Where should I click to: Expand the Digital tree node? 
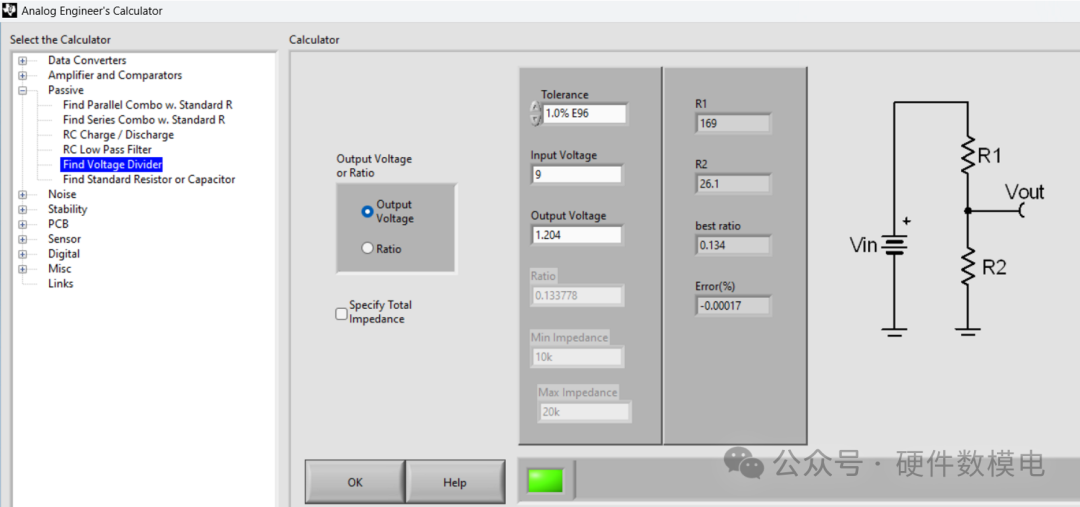coord(23,254)
